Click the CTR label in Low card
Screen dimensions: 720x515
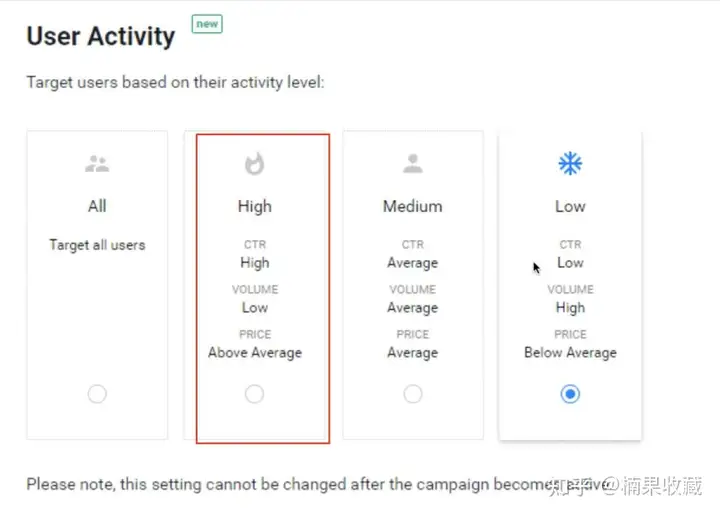tap(570, 245)
